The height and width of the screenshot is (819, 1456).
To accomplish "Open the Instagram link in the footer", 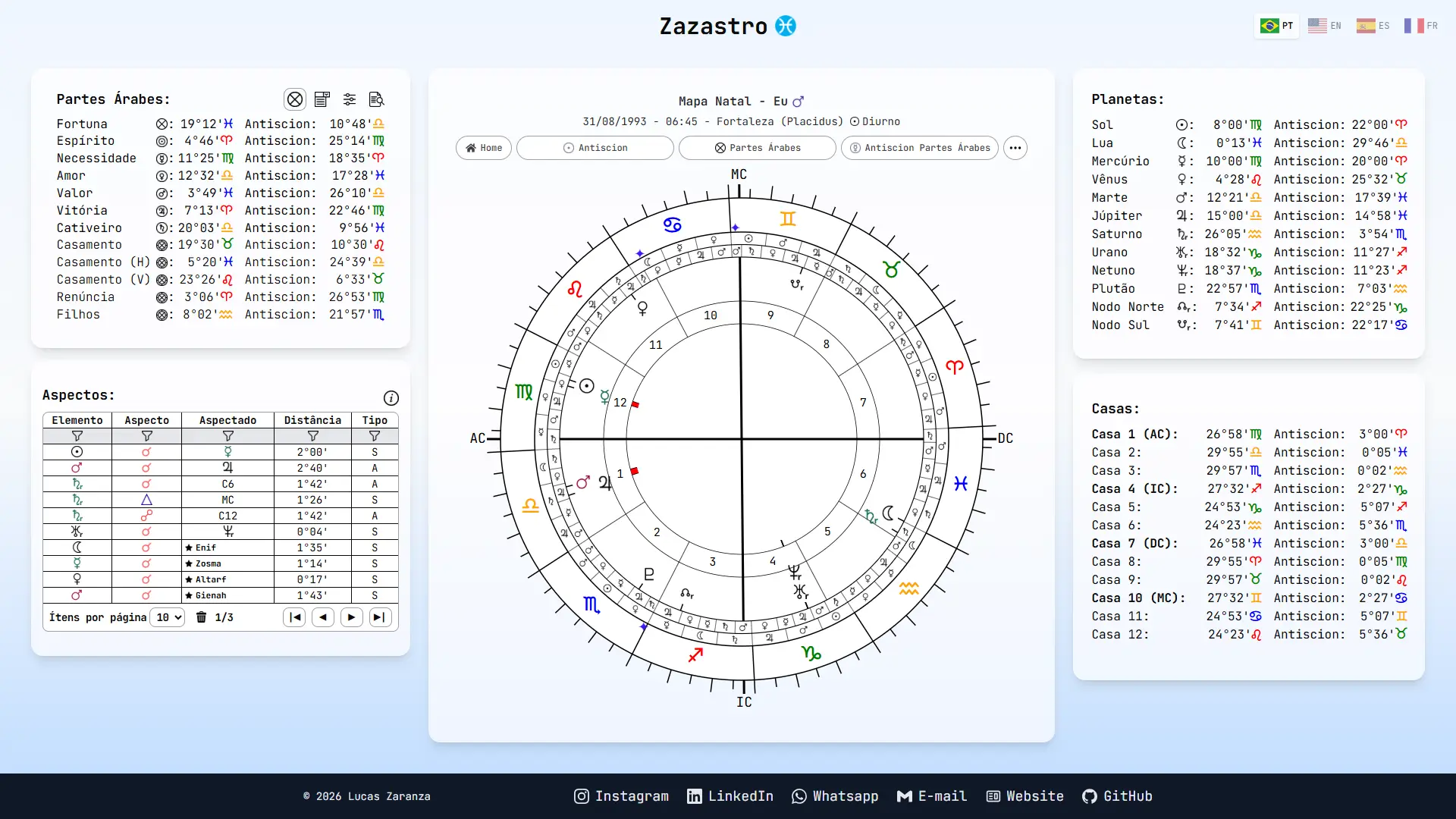I will (621, 796).
